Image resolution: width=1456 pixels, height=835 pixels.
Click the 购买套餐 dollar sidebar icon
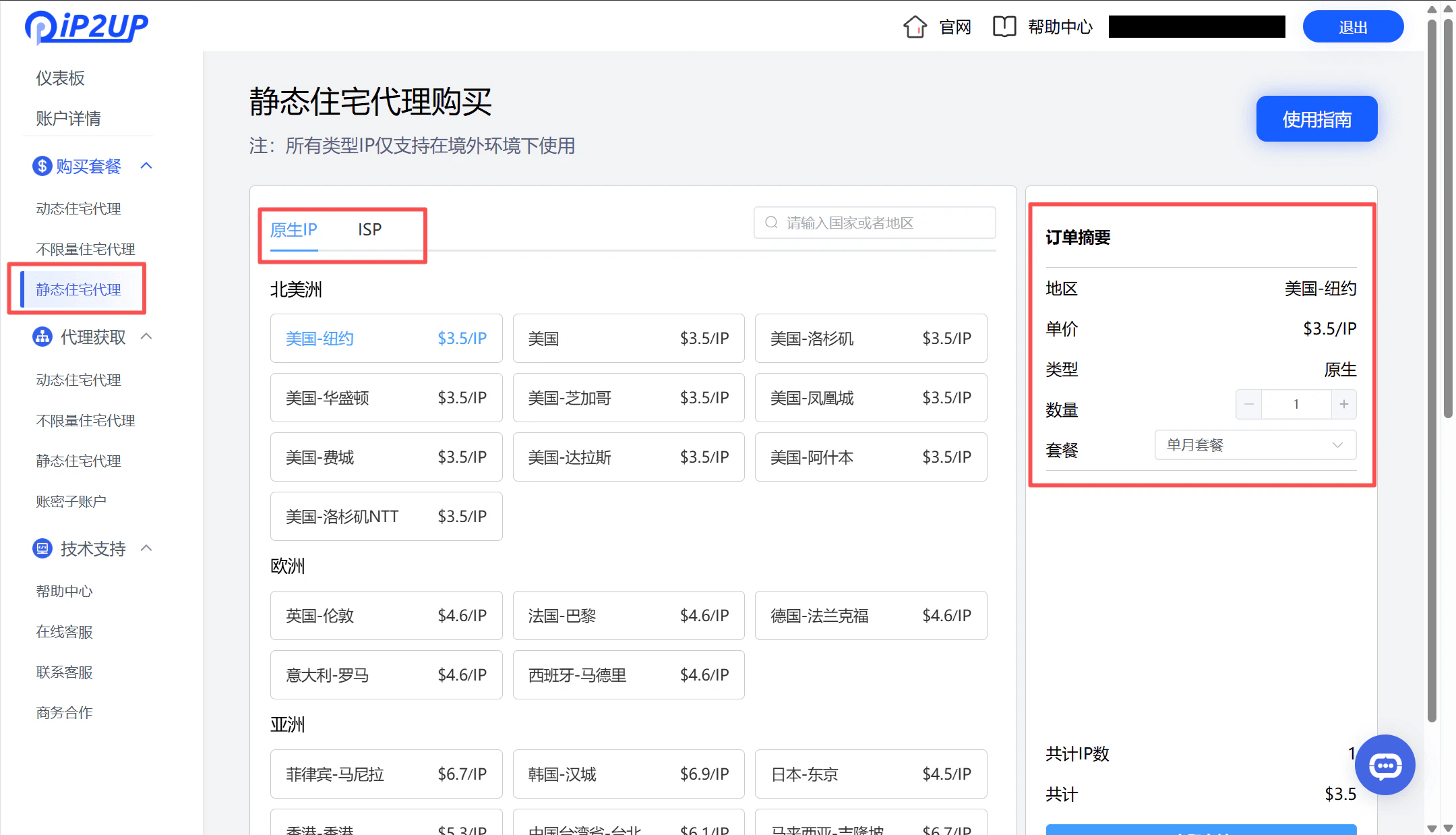point(42,165)
